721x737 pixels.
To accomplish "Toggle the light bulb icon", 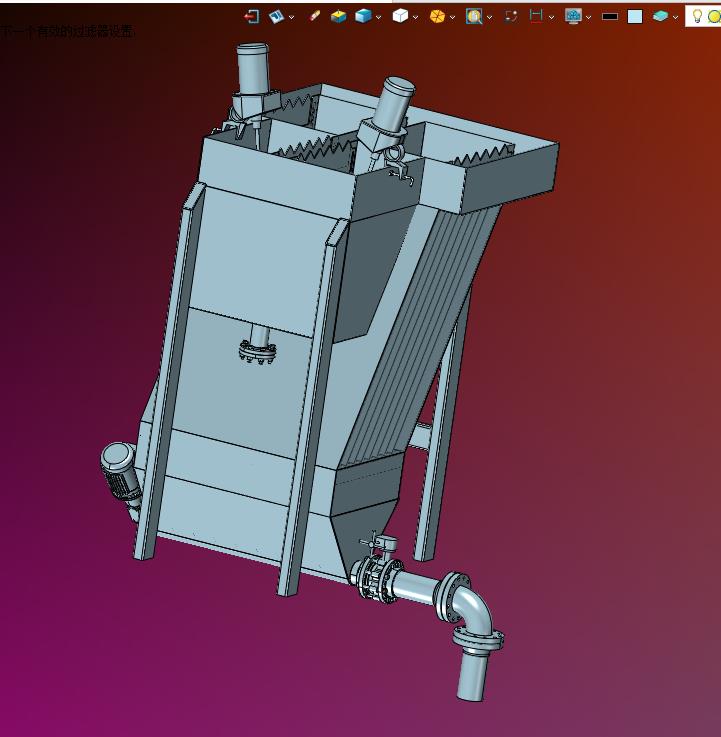I will (x=697, y=16).
